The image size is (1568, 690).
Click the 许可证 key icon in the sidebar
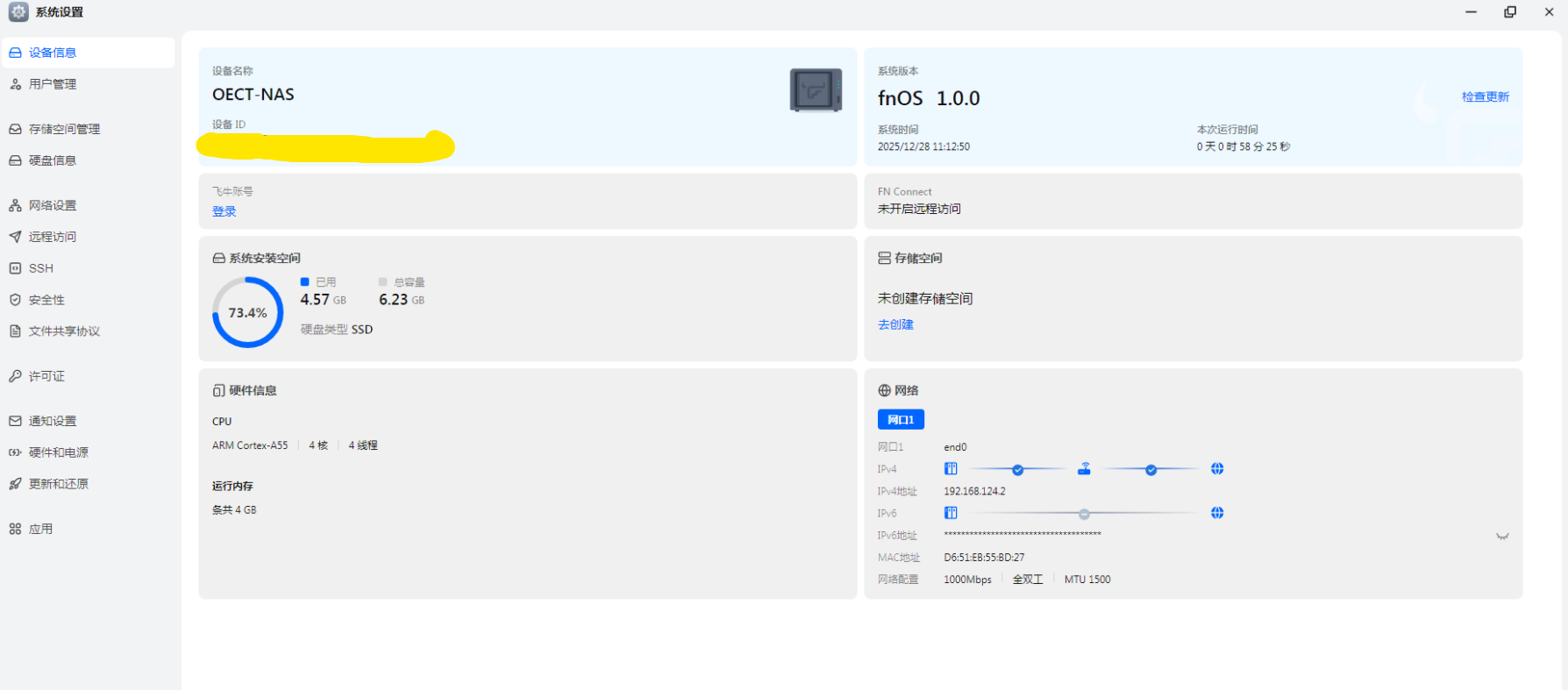point(15,376)
